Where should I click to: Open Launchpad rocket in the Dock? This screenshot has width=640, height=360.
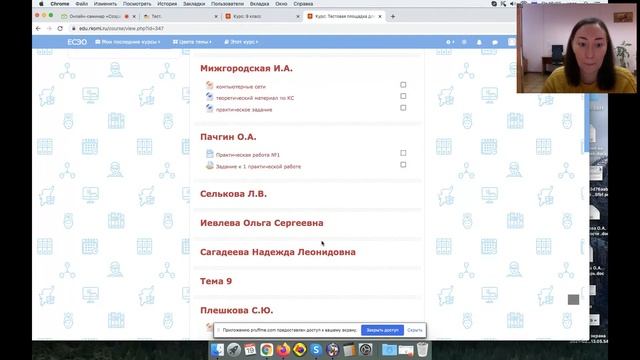tap(234, 350)
